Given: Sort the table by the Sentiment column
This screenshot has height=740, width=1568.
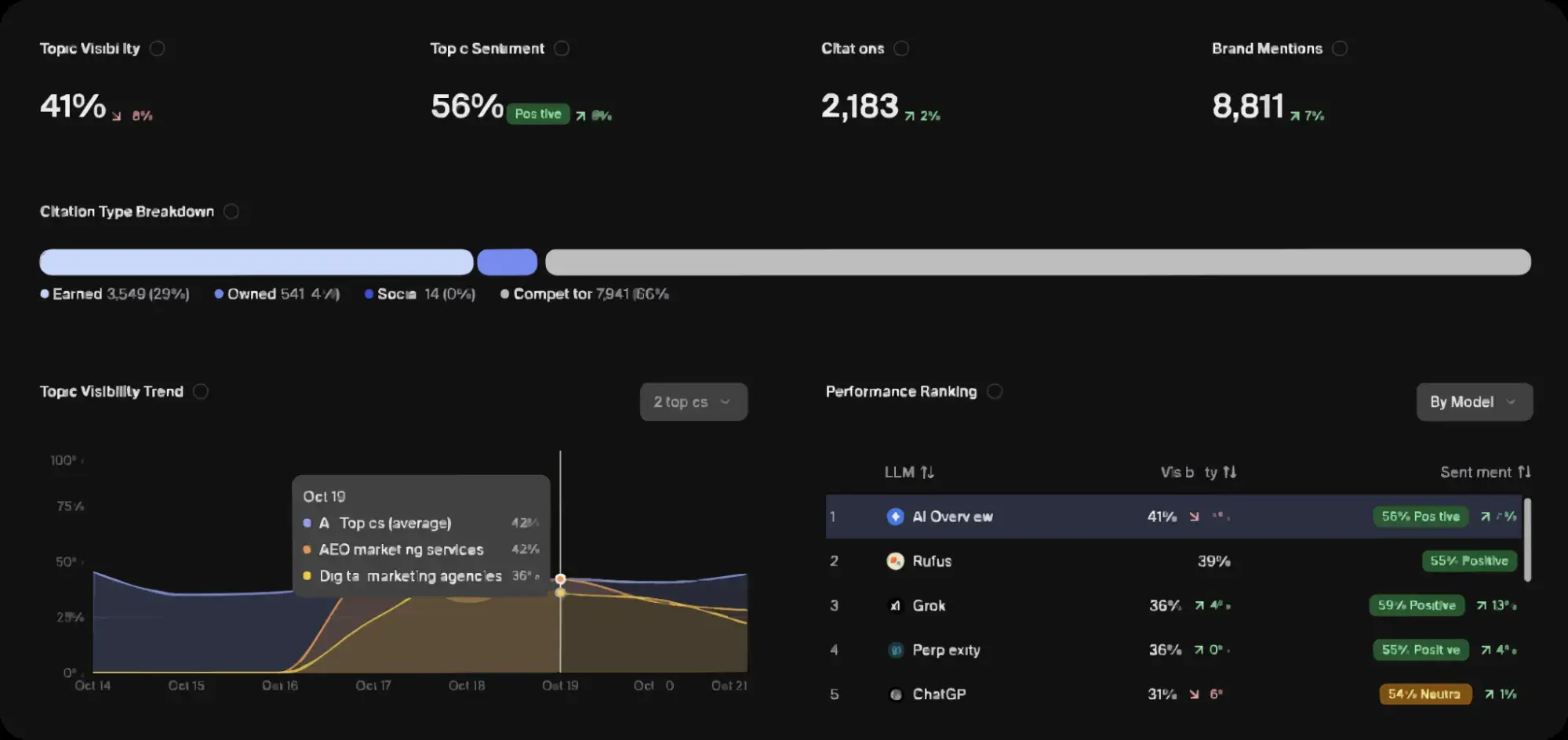Looking at the screenshot, I should click(x=1485, y=472).
